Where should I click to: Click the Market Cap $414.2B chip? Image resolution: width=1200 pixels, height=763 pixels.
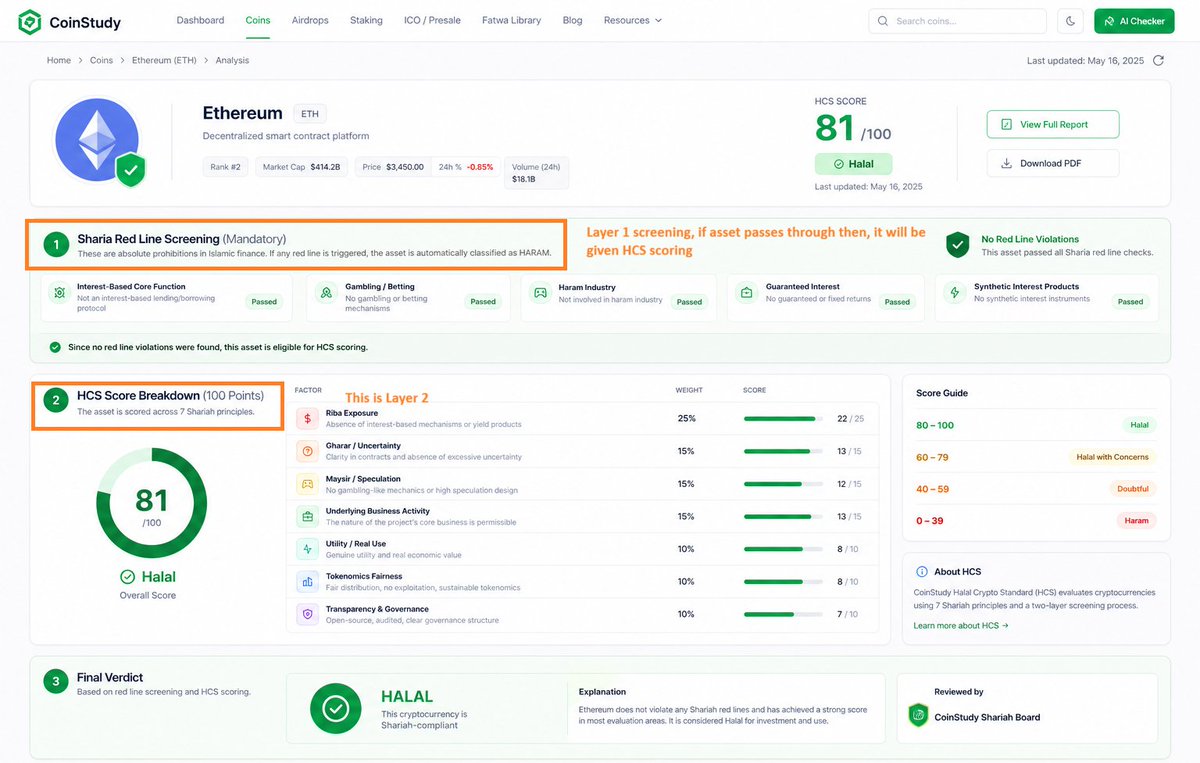[x=302, y=167]
